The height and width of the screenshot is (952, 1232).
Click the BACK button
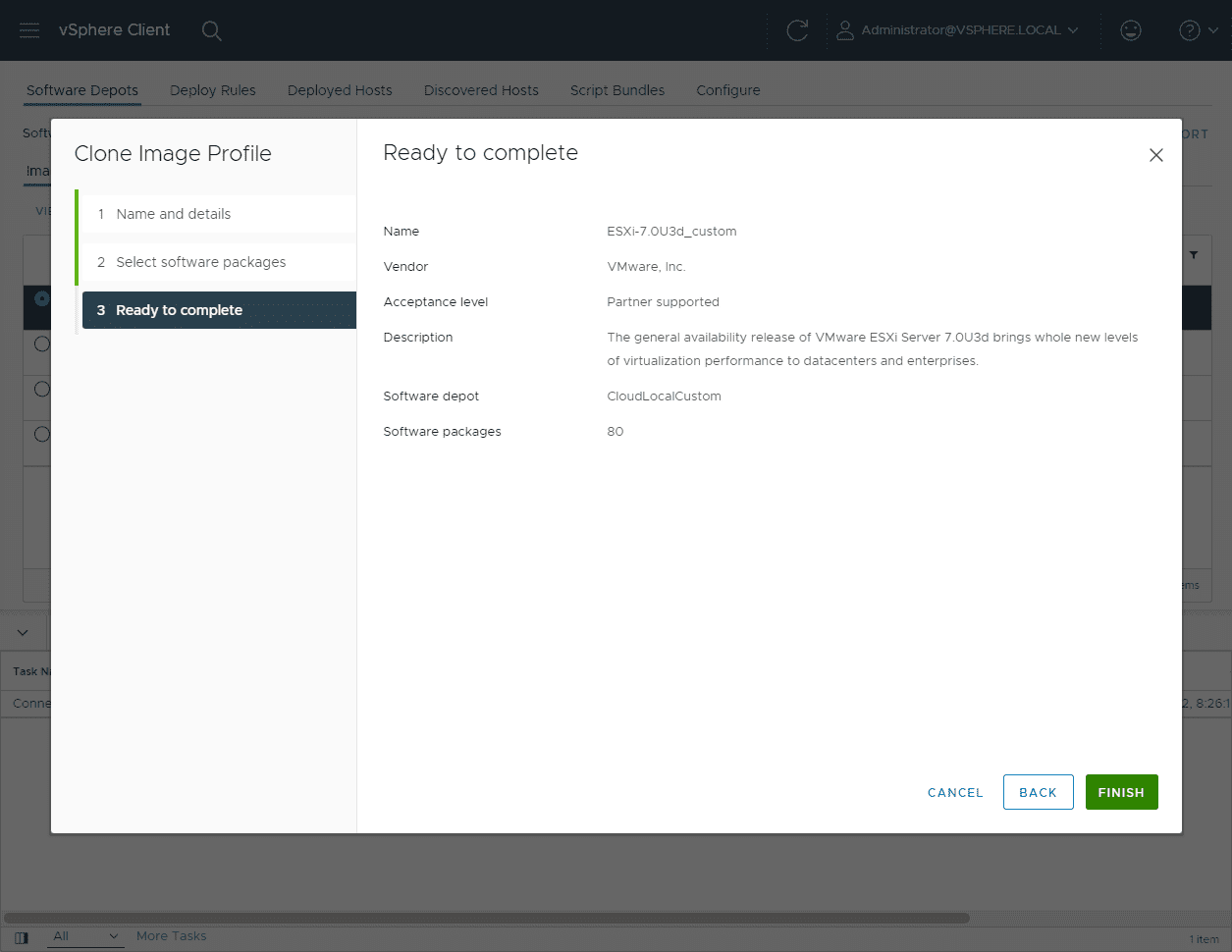coord(1038,792)
